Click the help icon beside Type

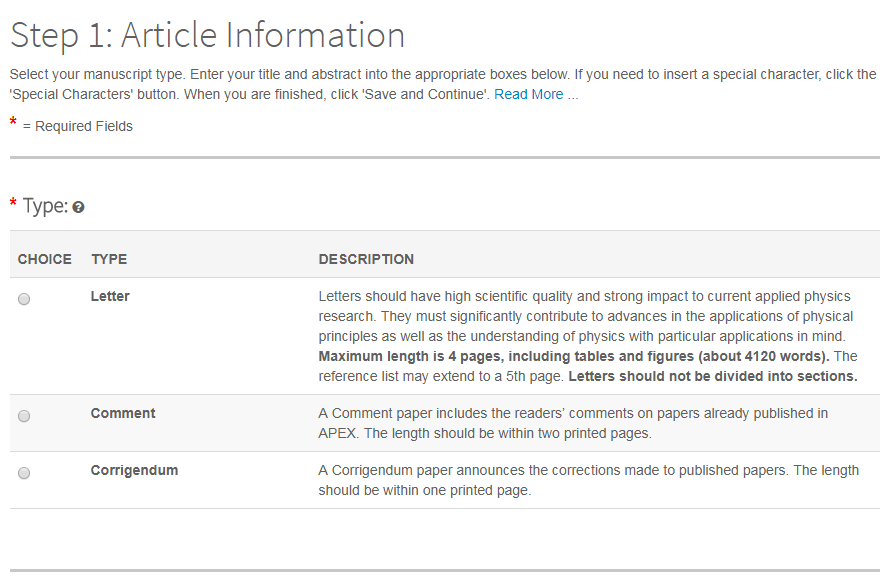pyautogui.click(x=79, y=207)
